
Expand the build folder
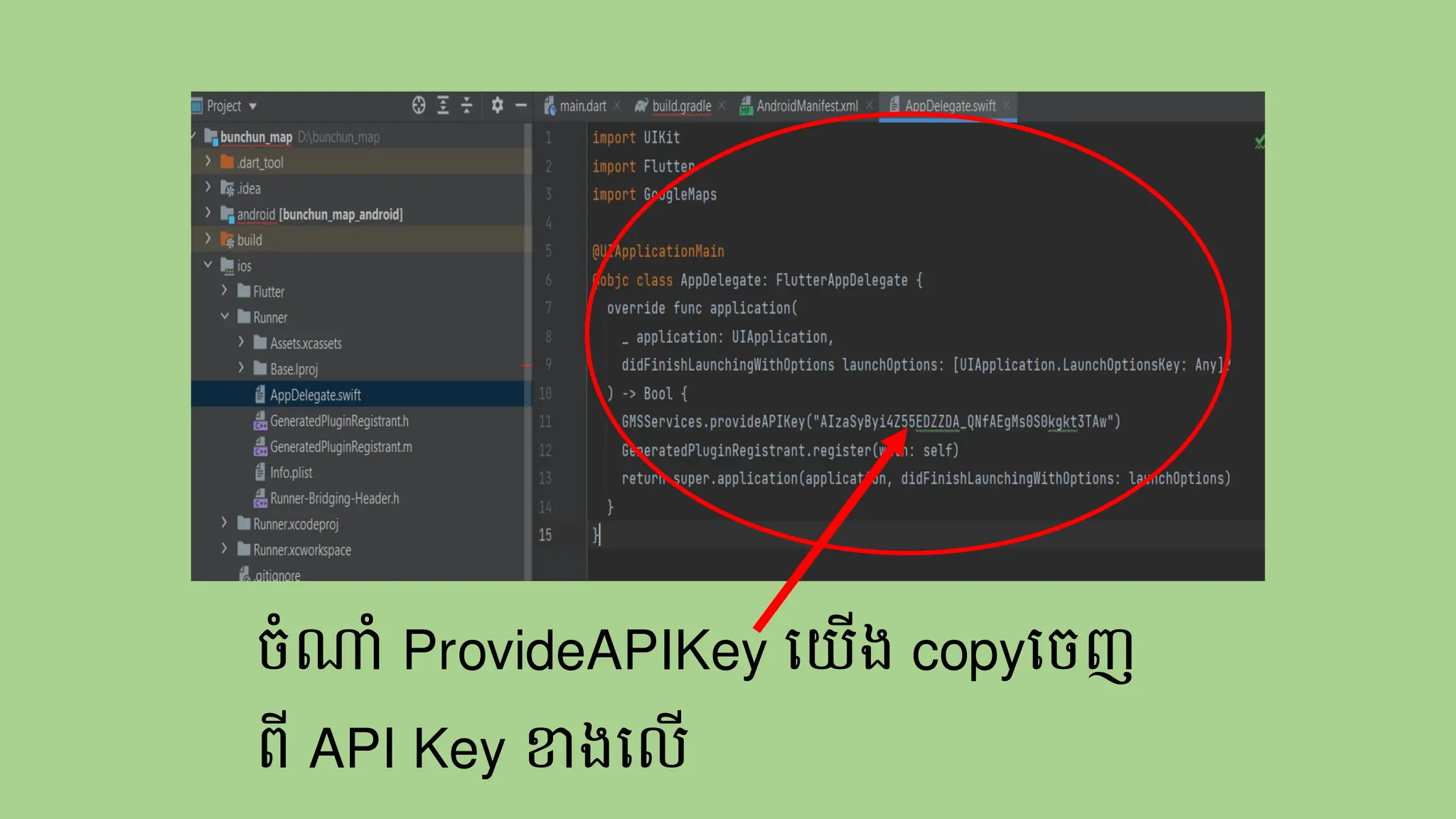(208, 238)
